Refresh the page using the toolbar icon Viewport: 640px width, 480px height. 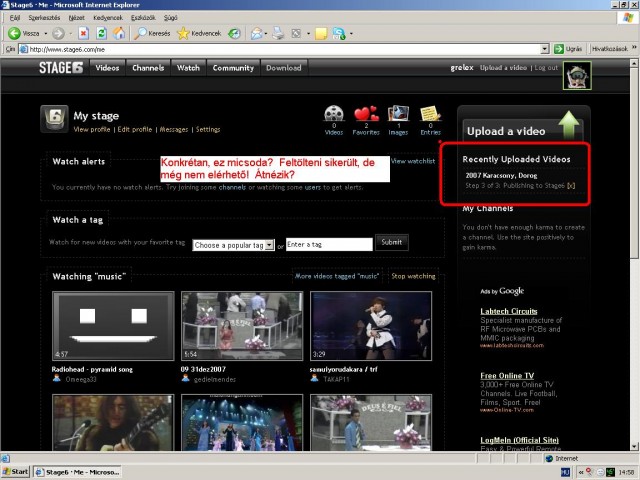101,33
